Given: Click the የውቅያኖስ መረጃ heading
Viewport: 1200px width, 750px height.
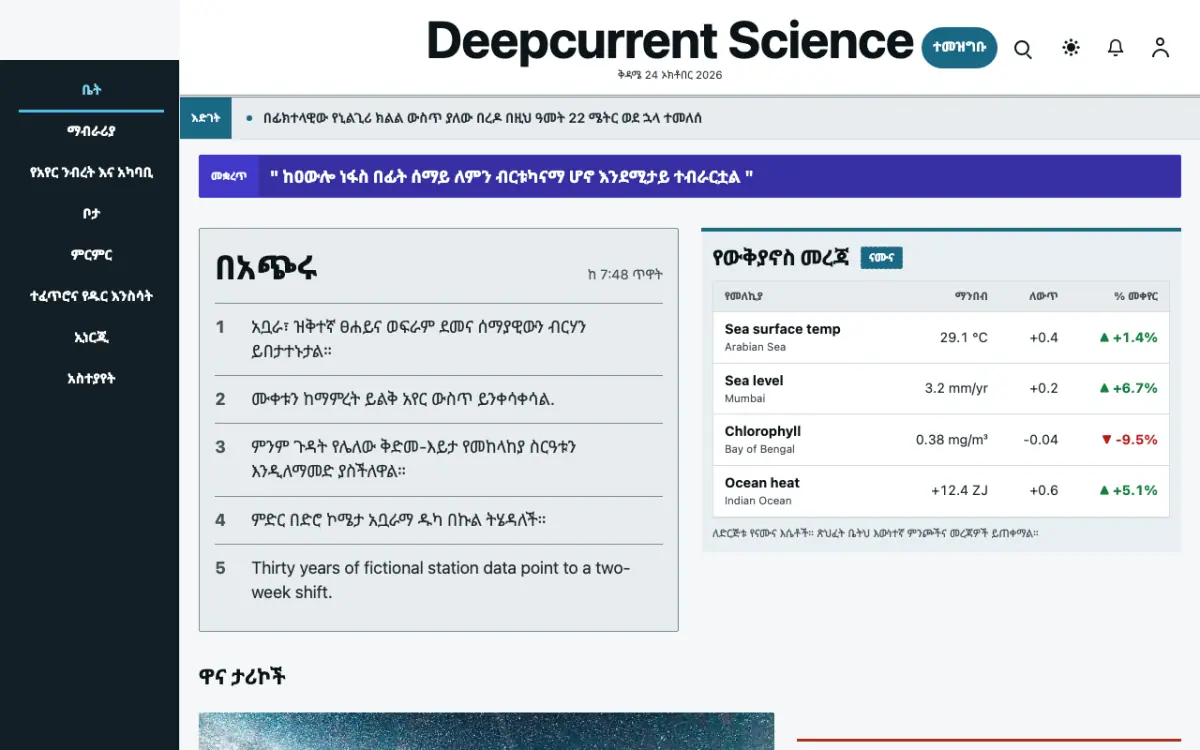Looking at the screenshot, I should [781, 258].
